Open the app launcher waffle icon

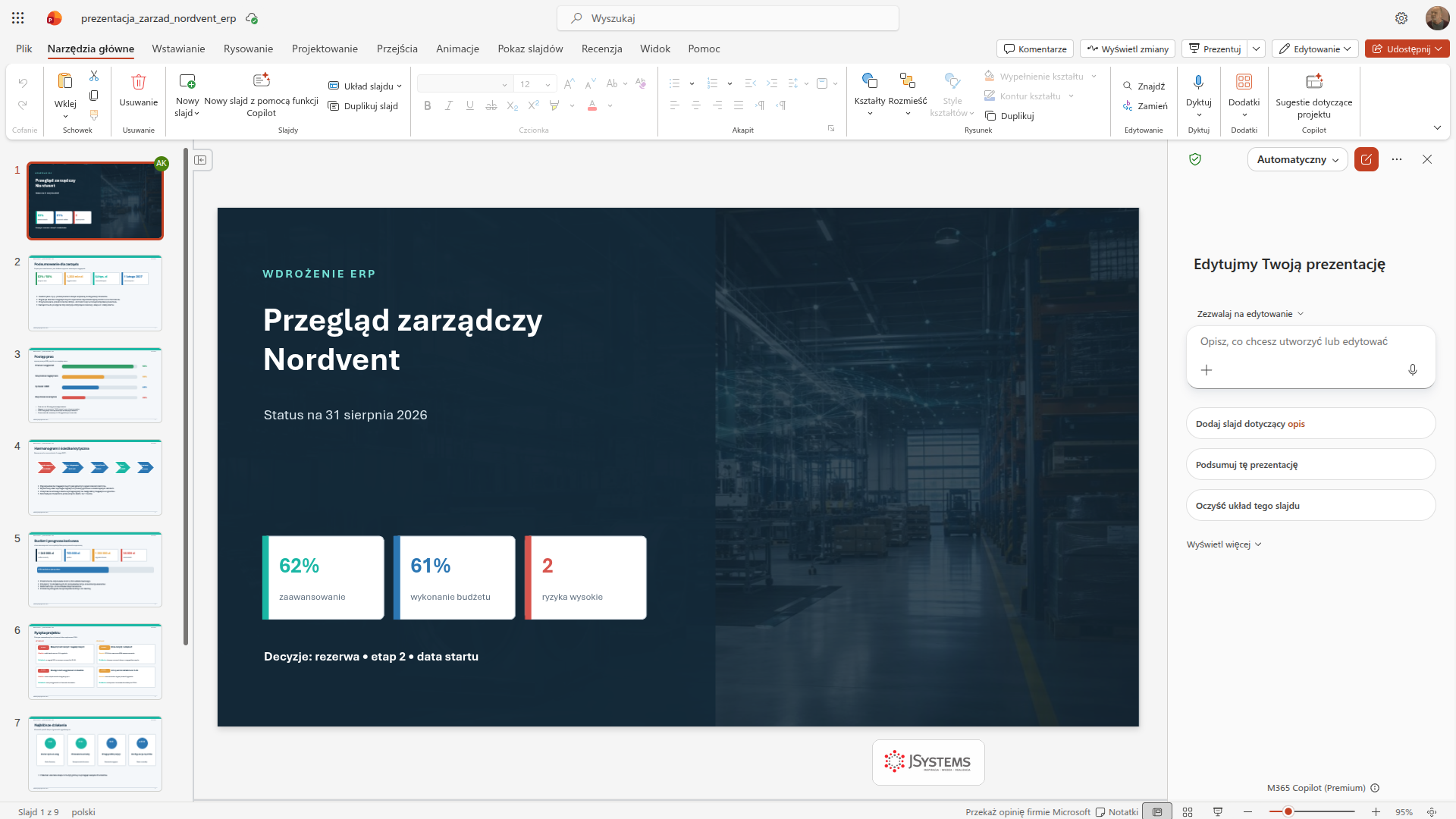[17, 17]
